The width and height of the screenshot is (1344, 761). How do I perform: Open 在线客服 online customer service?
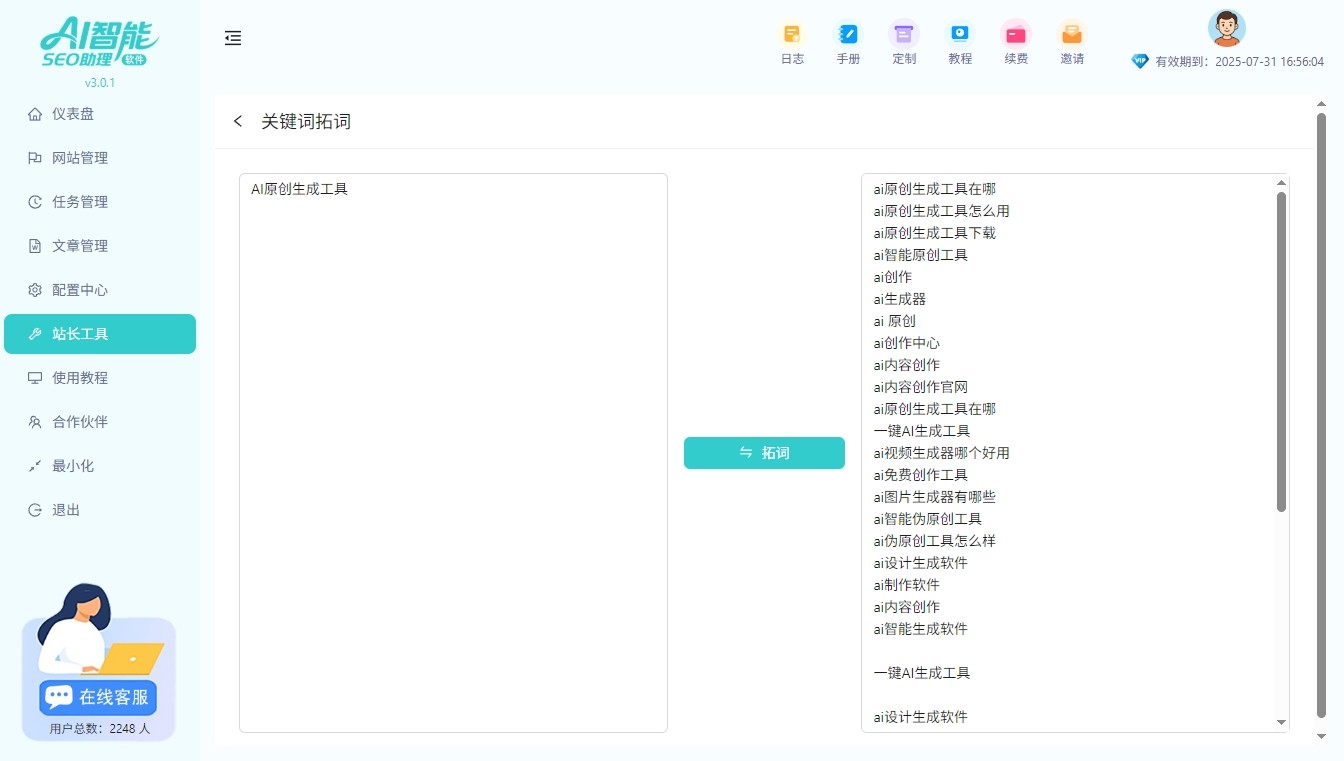pos(96,696)
